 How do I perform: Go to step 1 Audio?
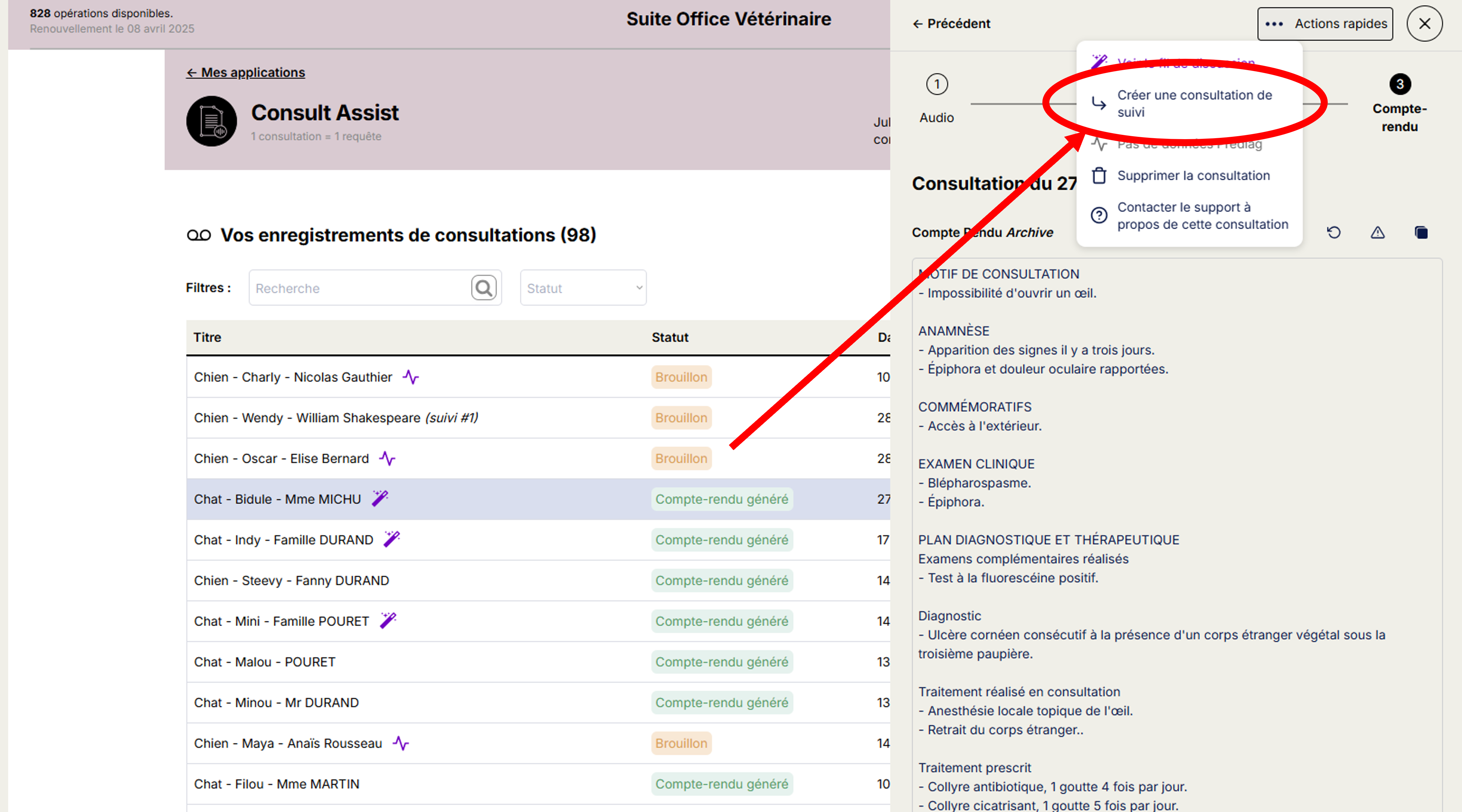(937, 85)
